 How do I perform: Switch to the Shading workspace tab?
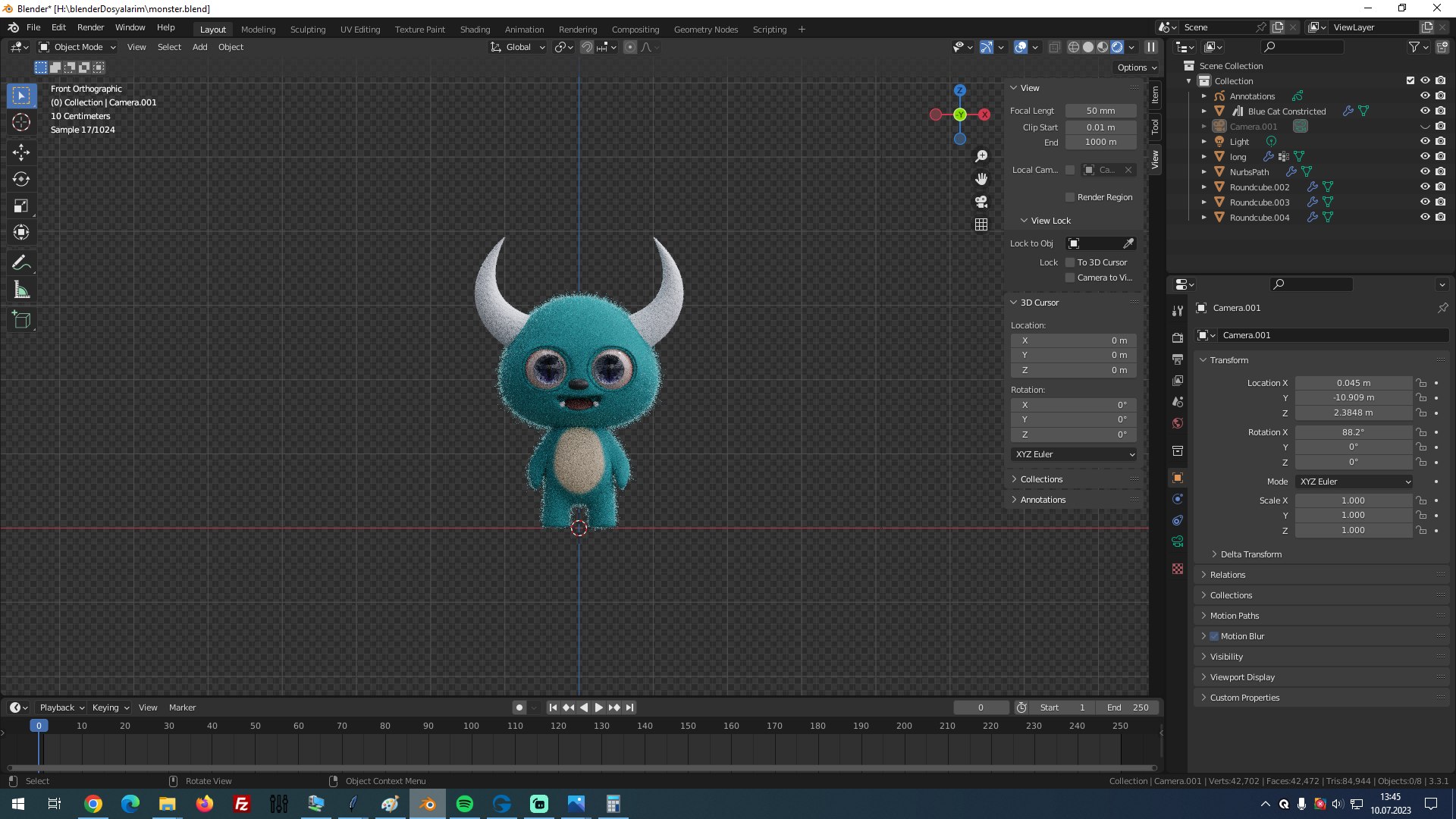coord(475,30)
